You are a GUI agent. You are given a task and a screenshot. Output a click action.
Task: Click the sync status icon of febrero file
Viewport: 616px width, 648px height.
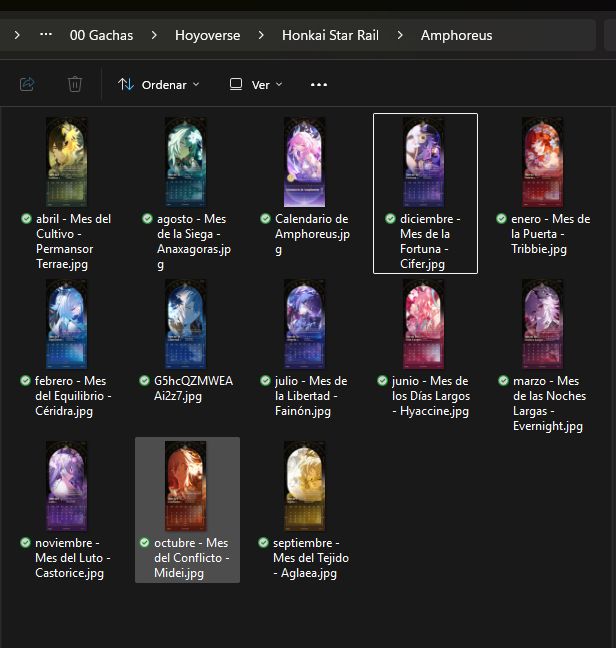(25, 380)
